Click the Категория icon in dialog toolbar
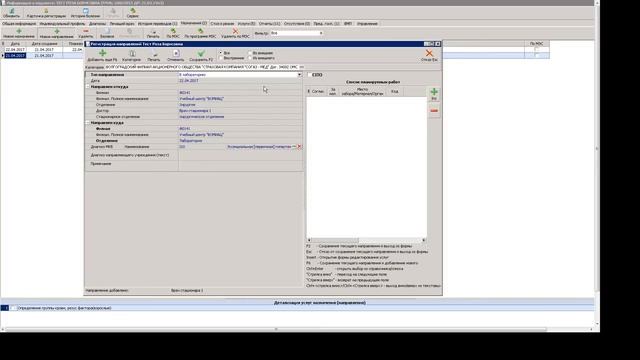This screenshot has height=360, width=640. pos(131,56)
